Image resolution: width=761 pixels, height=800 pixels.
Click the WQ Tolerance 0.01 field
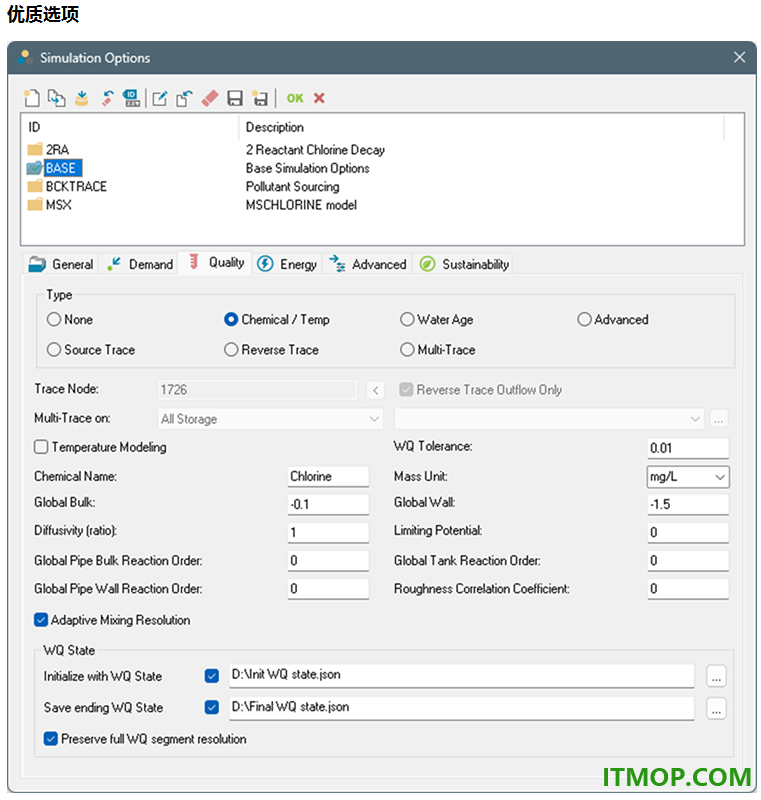coord(688,448)
